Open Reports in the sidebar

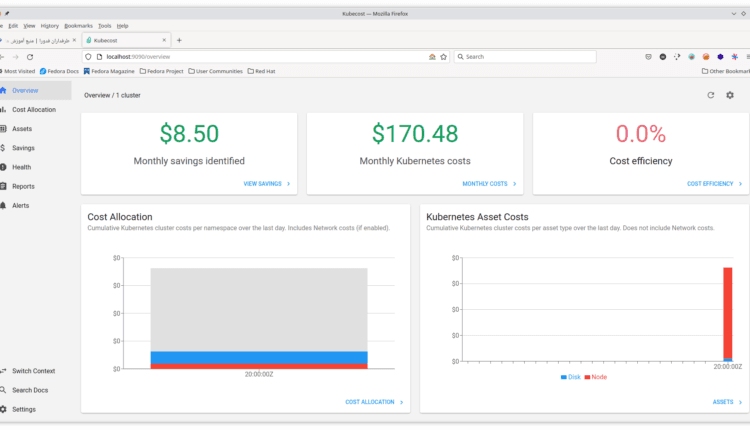pos(24,186)
